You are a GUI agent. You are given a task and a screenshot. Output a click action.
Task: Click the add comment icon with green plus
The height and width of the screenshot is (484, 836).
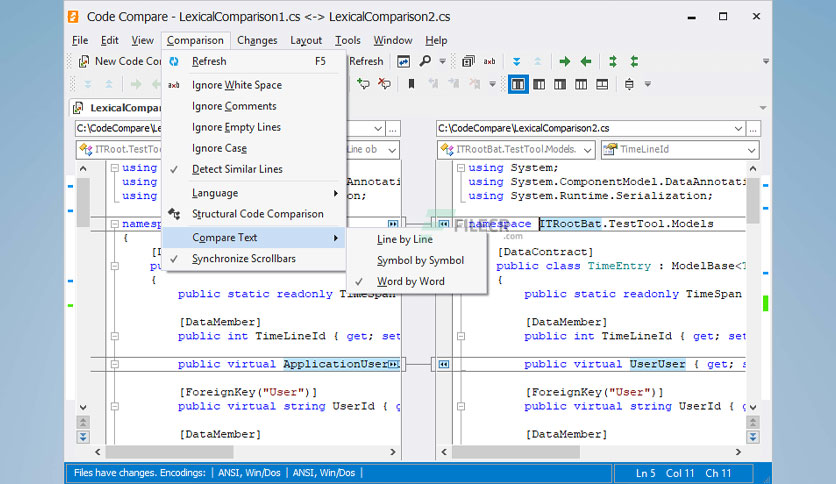pyautogui.click(x=363, y=84)
